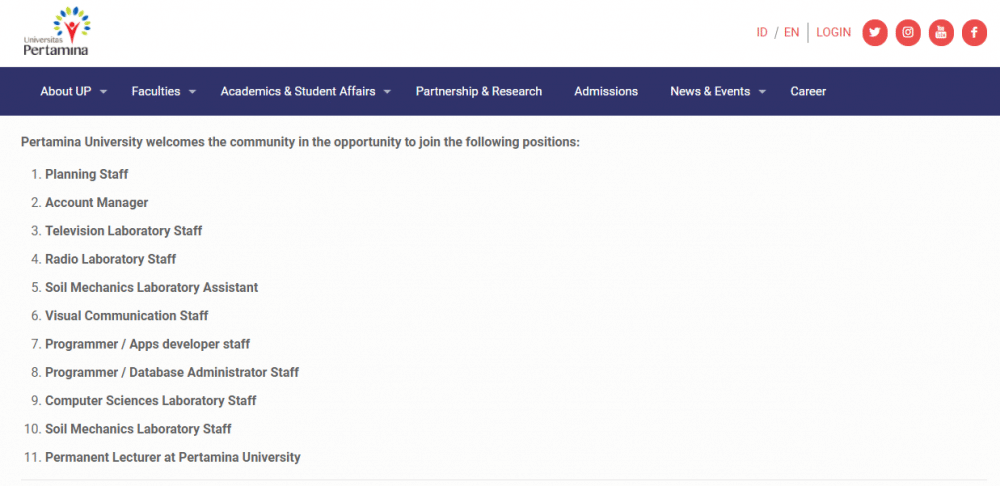Select Permanent Lecturer at Pertamina University
The height and width of the screenshot is (486, 1000).
tap(173, 458)
